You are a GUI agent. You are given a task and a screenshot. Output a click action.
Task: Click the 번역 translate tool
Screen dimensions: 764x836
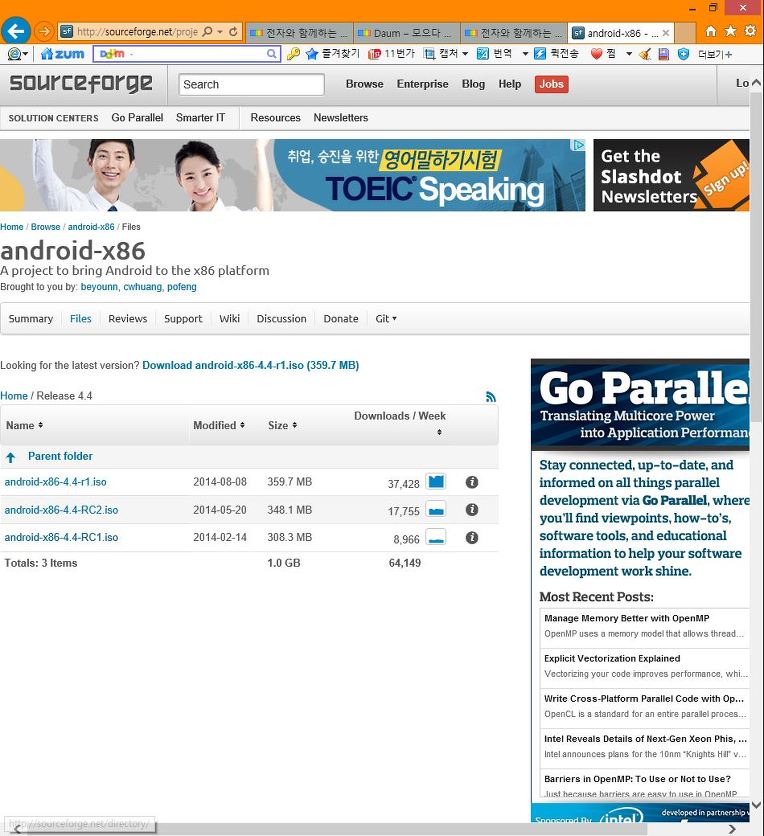[x=495, y=54]
